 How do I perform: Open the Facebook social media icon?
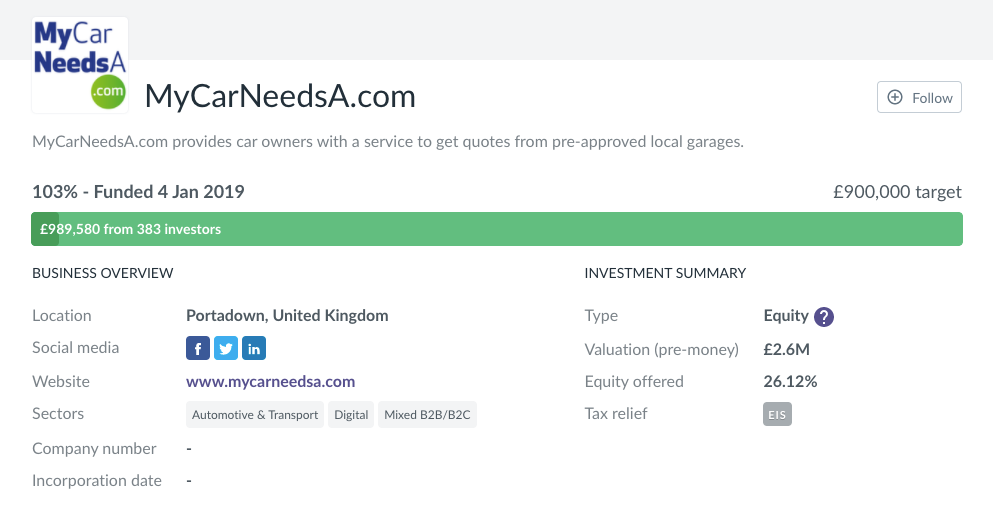point(198,348)
